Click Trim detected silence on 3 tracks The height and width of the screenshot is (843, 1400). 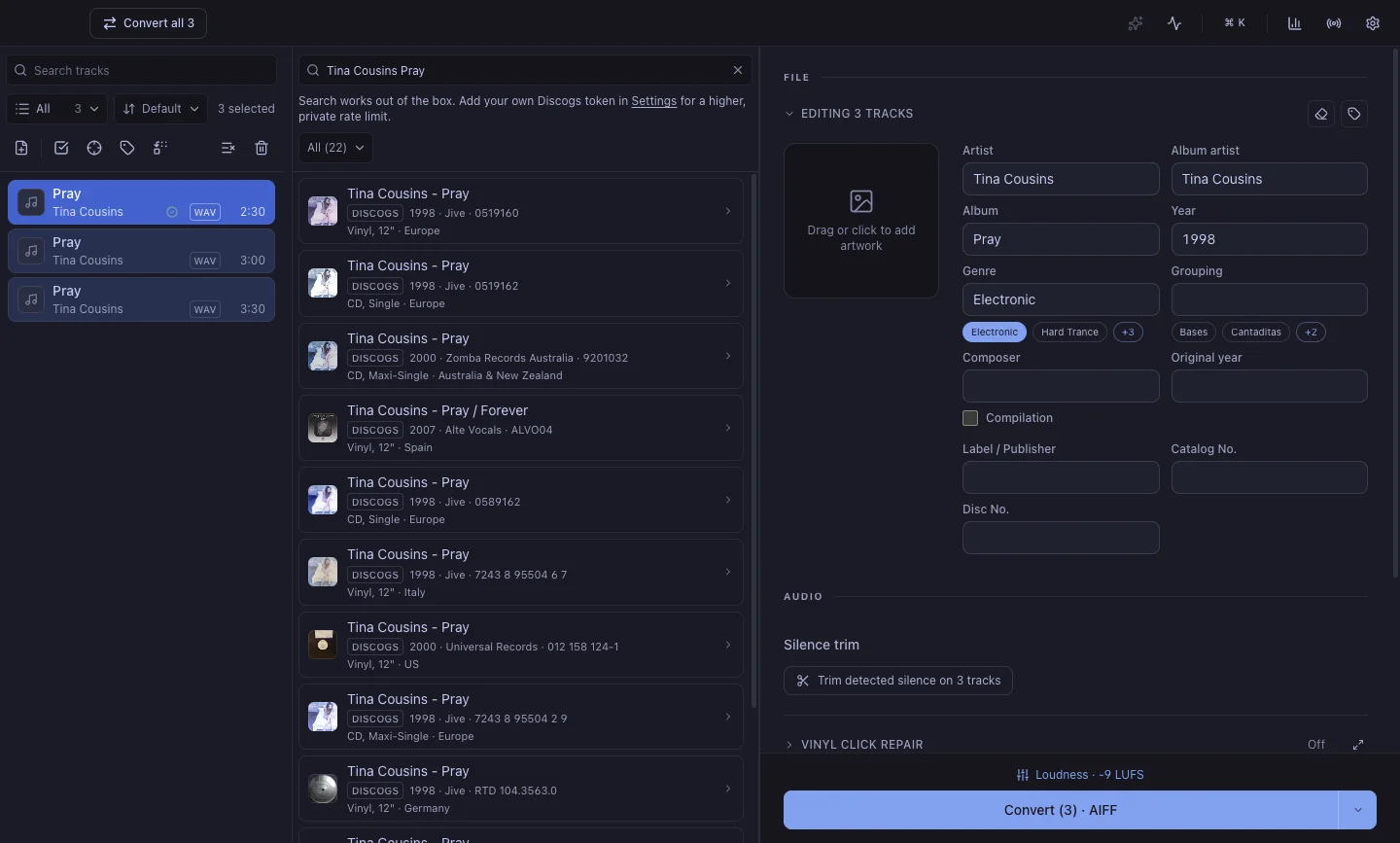[898, 681]
